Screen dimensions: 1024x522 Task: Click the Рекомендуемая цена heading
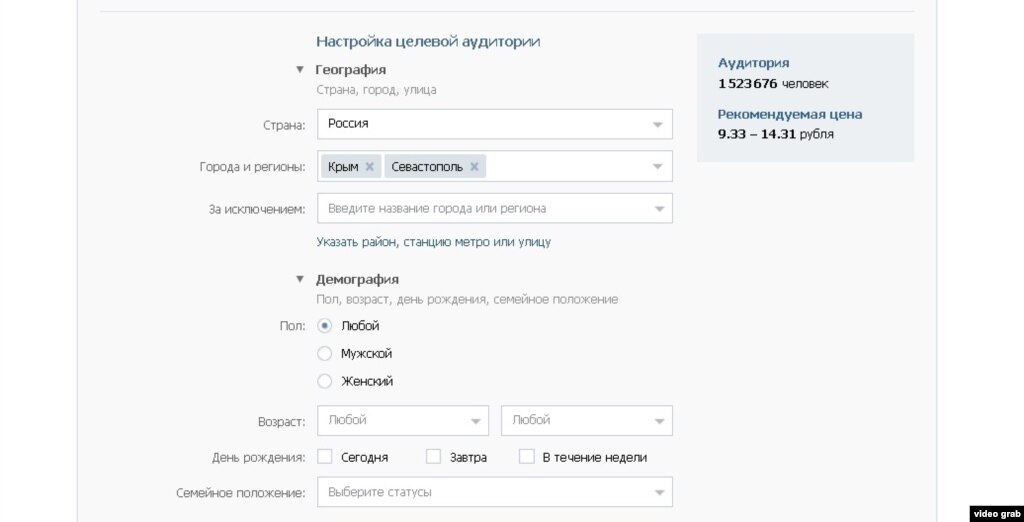click(x=789, y=114)
